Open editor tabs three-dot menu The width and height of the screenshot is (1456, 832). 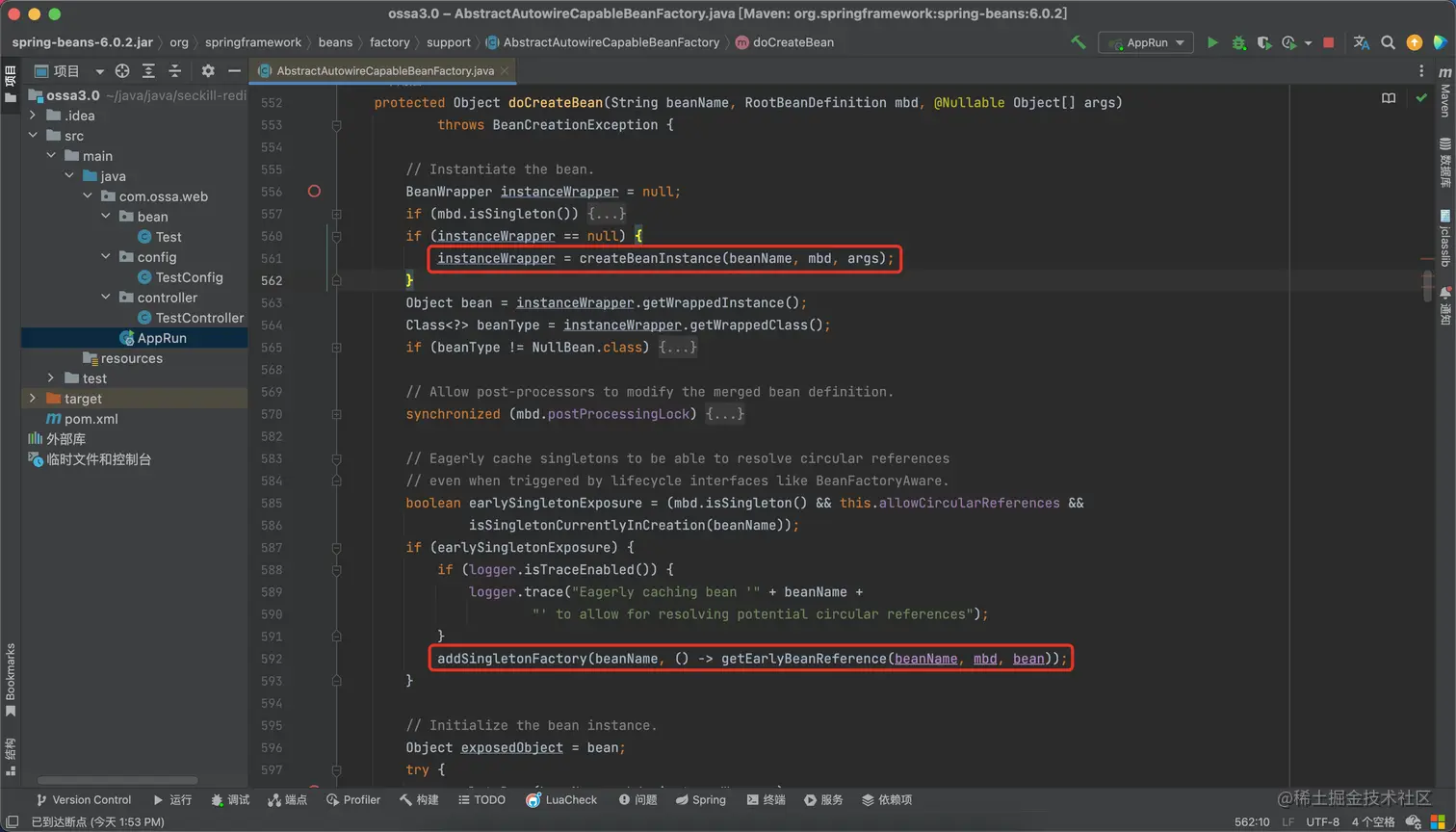point(1421,70)
